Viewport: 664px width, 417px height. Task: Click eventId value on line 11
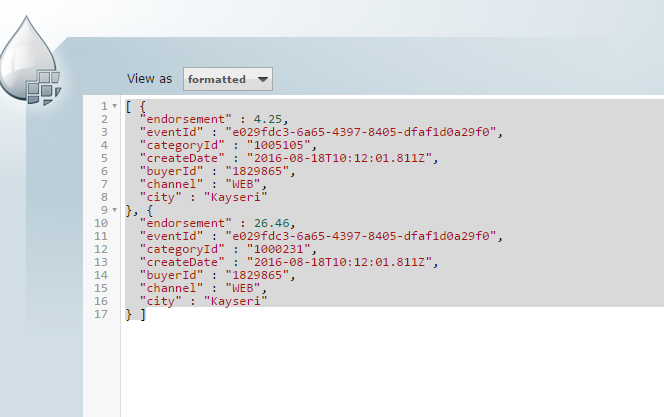coord(360,236)
